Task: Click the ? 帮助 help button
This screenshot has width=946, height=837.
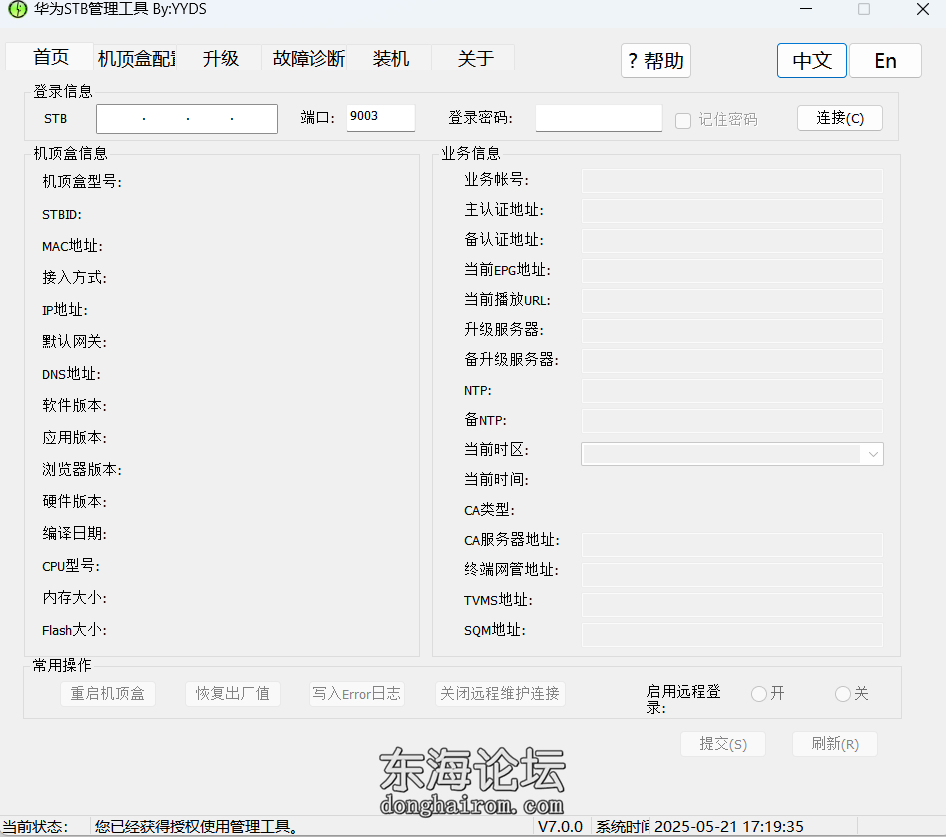Action: click(656, 60)
